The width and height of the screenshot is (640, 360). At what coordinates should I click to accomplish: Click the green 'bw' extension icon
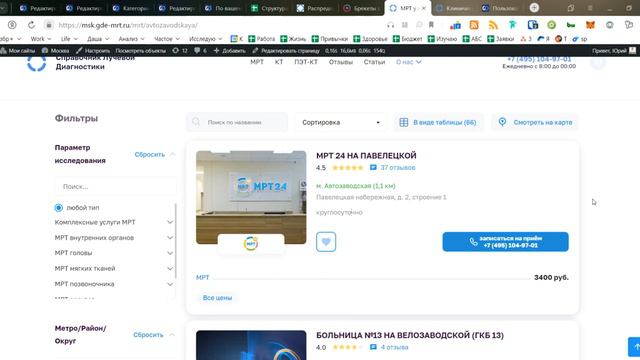point(571,25)
